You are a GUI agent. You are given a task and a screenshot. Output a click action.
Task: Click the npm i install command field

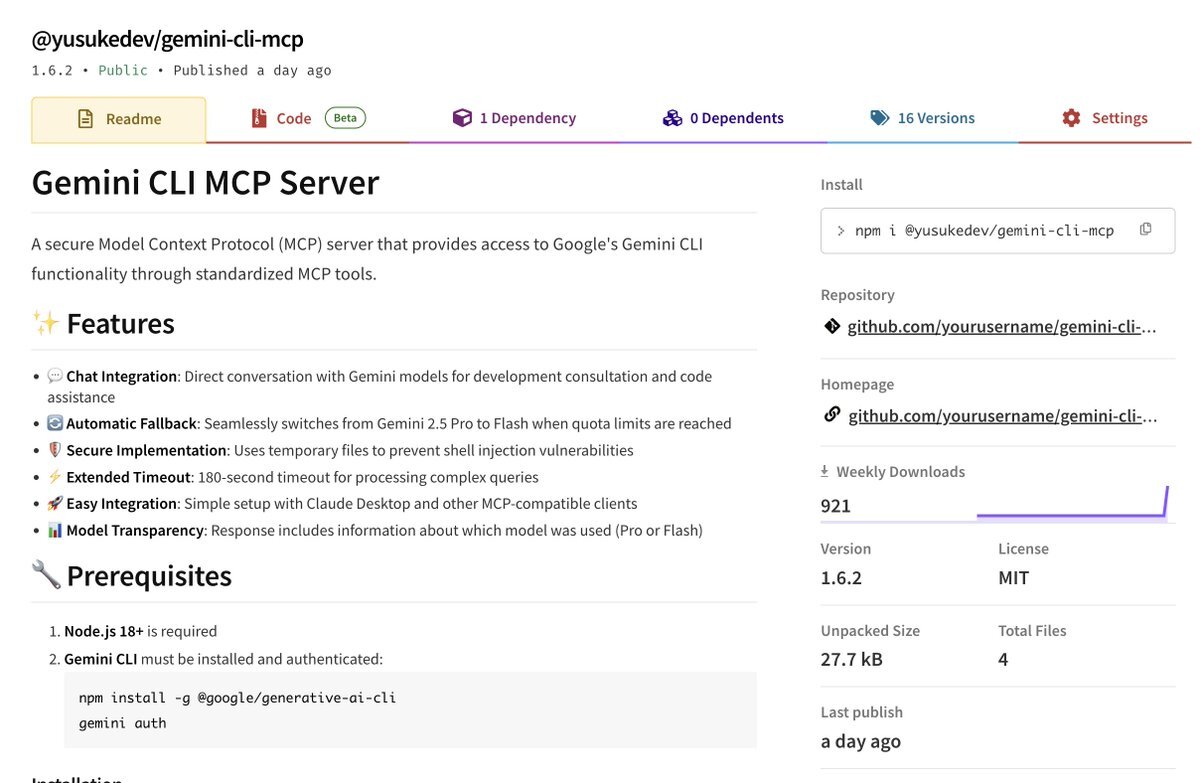998,230
